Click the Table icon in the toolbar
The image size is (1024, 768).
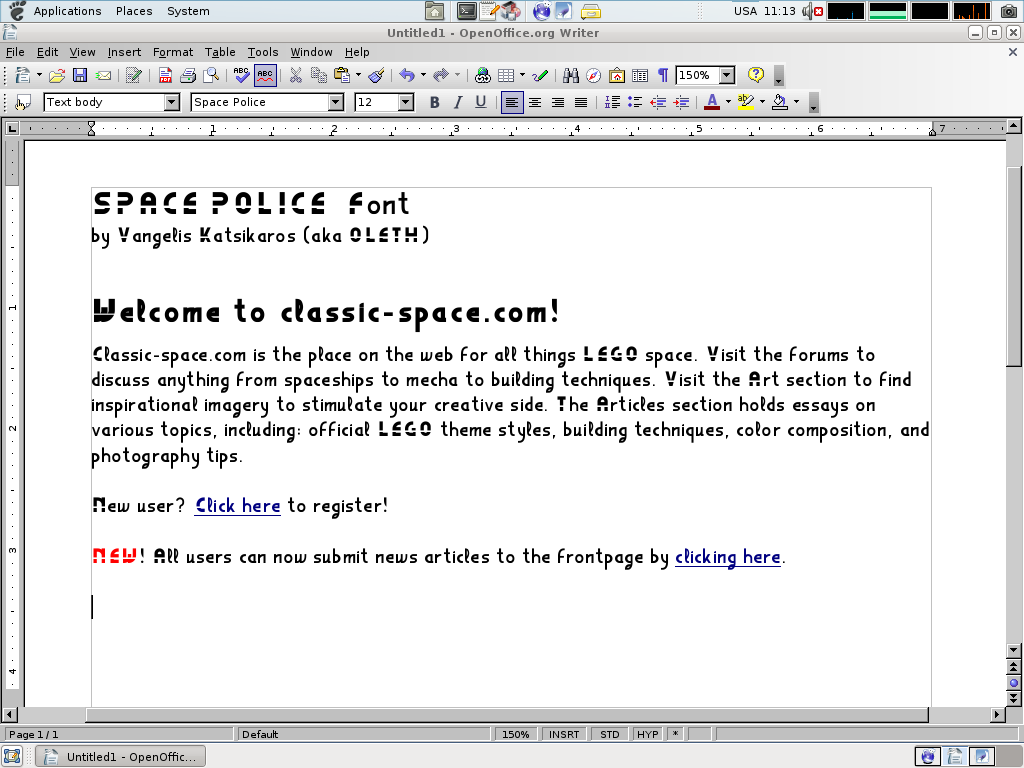tap(506, 75)
